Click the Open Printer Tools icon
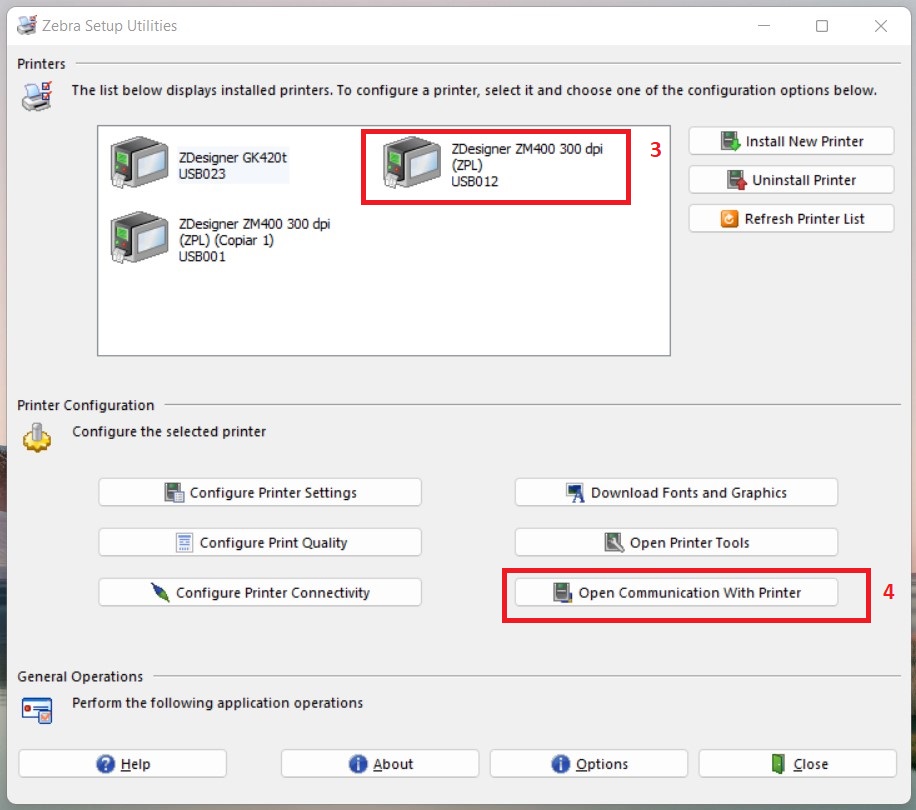The image size is (916, 810). pos(614,543)
